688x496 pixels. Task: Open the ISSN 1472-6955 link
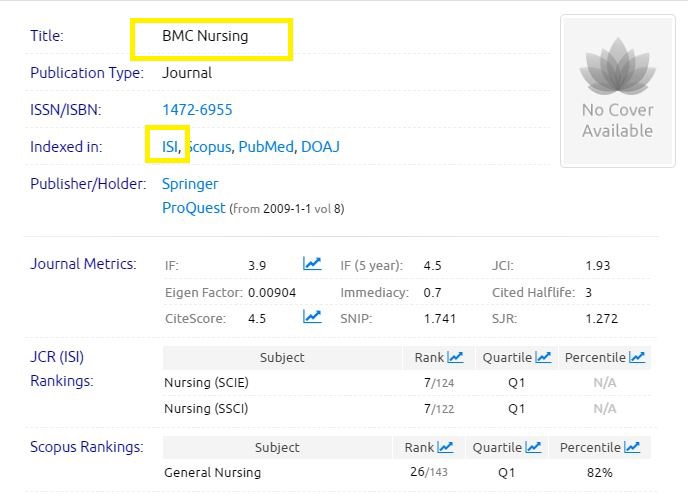pyautogui.click(x=197, y=110)
